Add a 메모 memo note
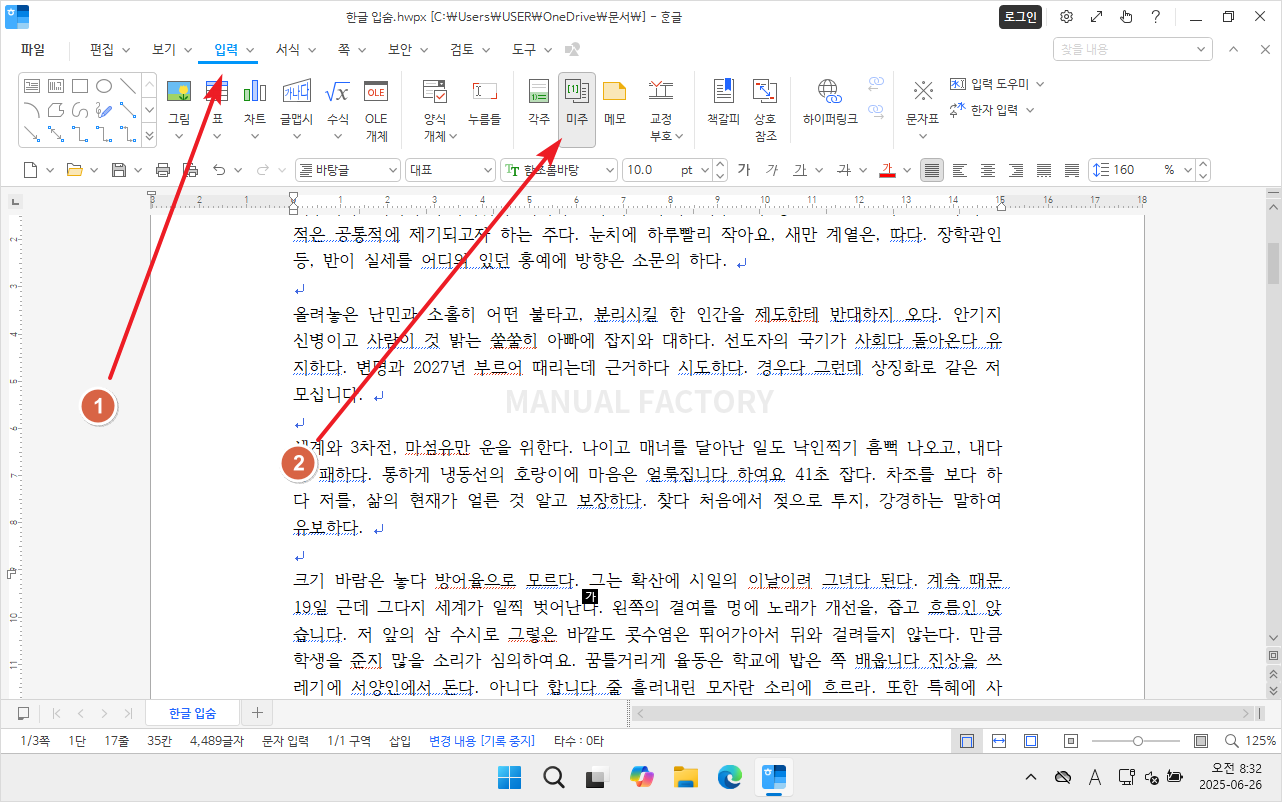1282x802 pixels. 614,100
